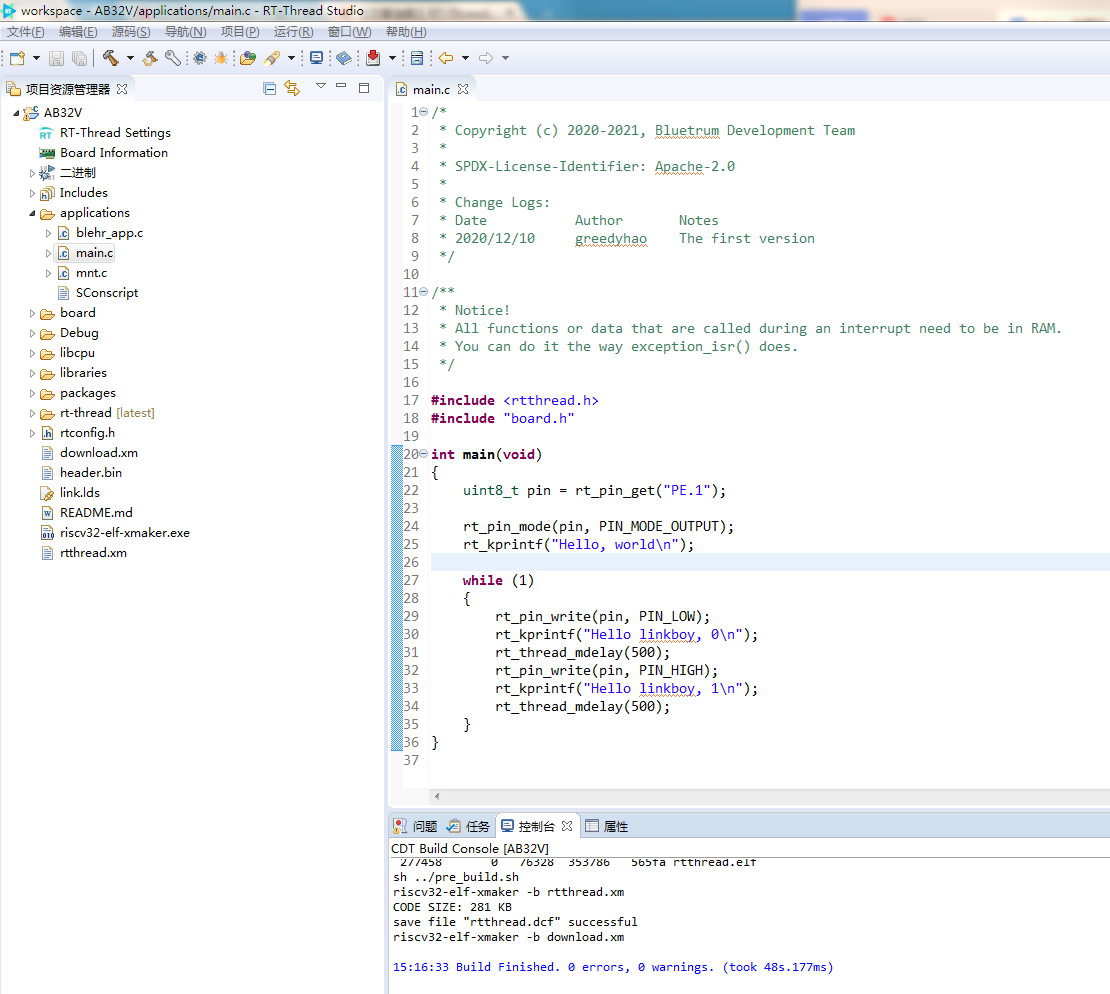Screen dimensions: 1110x994
Task: Switch to the 属性 tab
Action: click(x=607, y=826)
